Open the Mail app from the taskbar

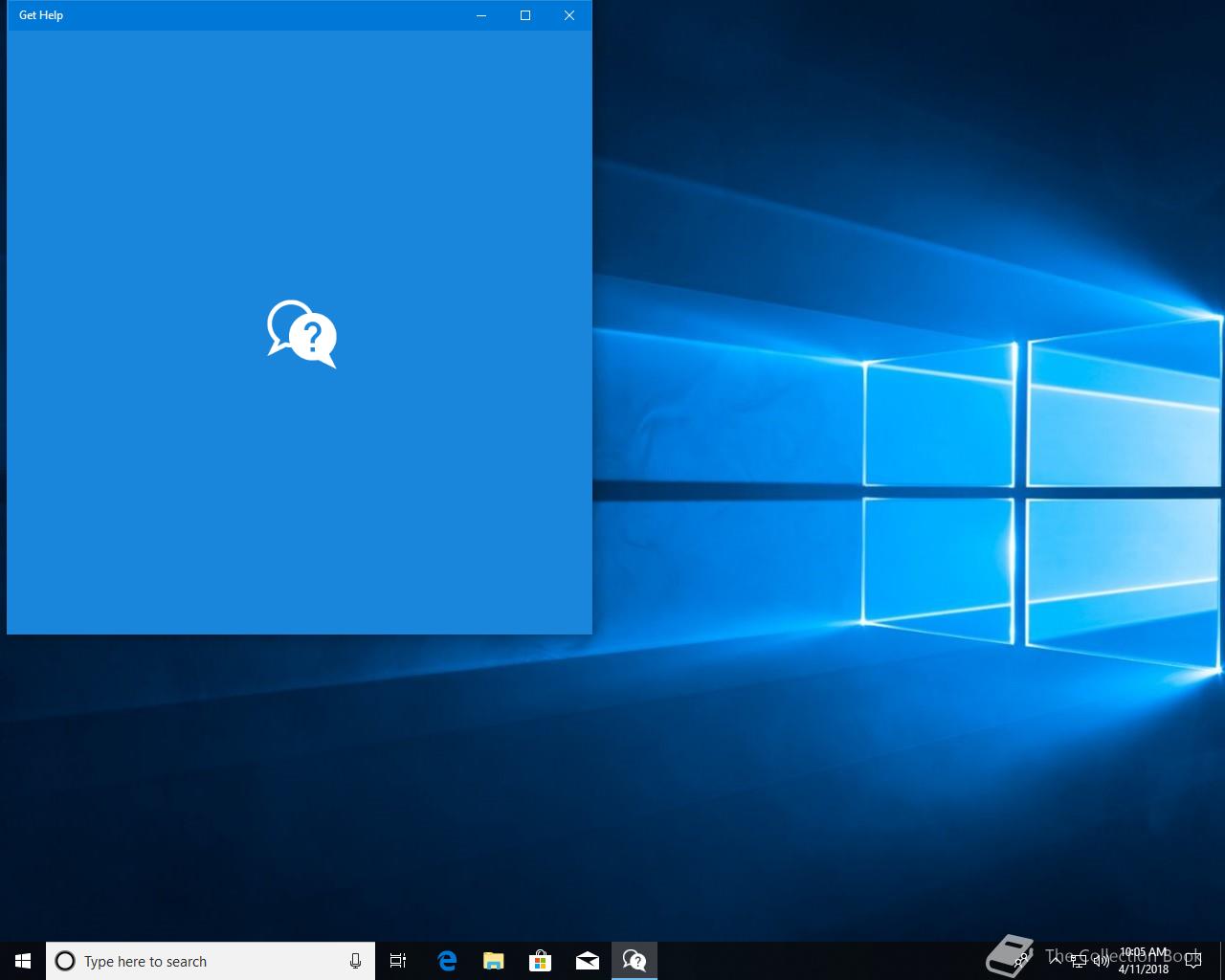pos(588,961)
